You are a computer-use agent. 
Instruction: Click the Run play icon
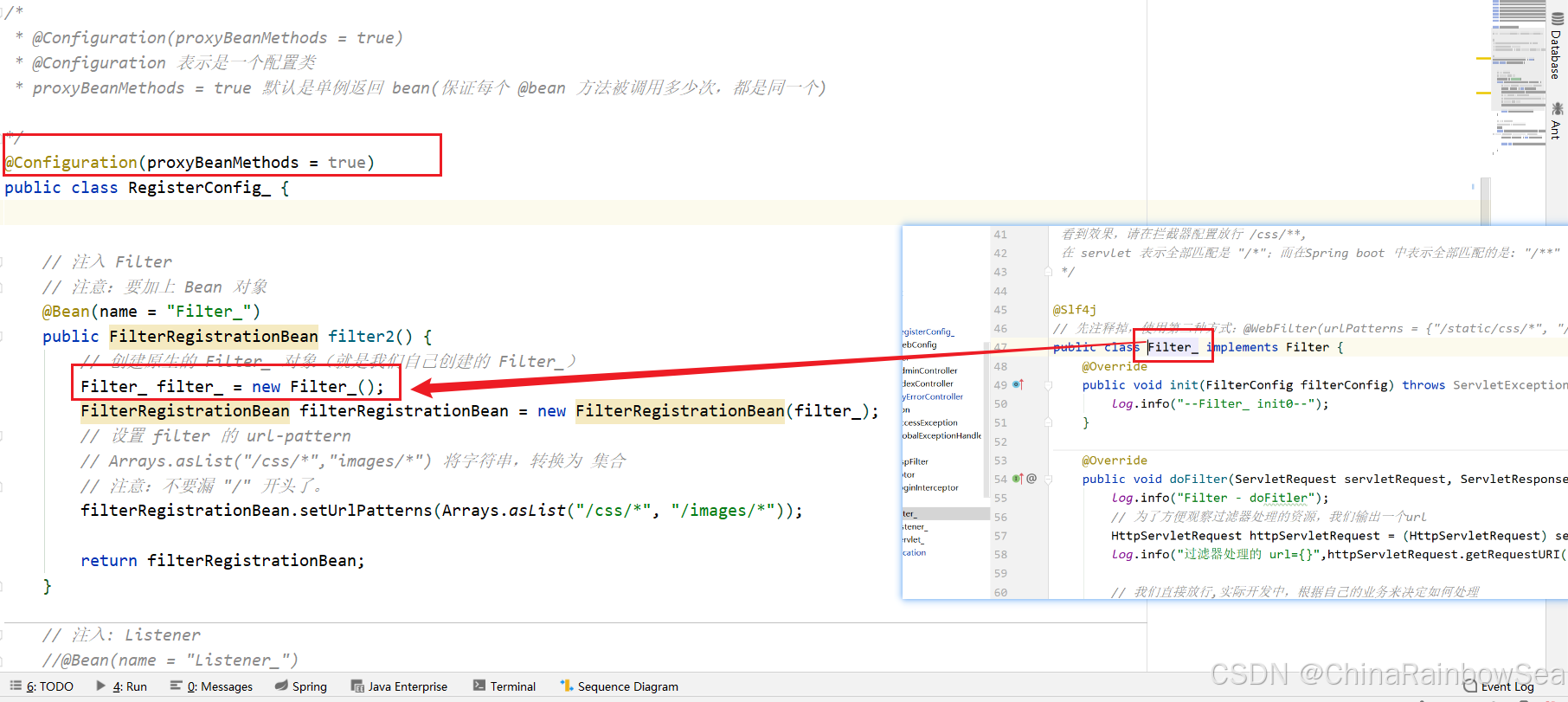pos(101,686)
